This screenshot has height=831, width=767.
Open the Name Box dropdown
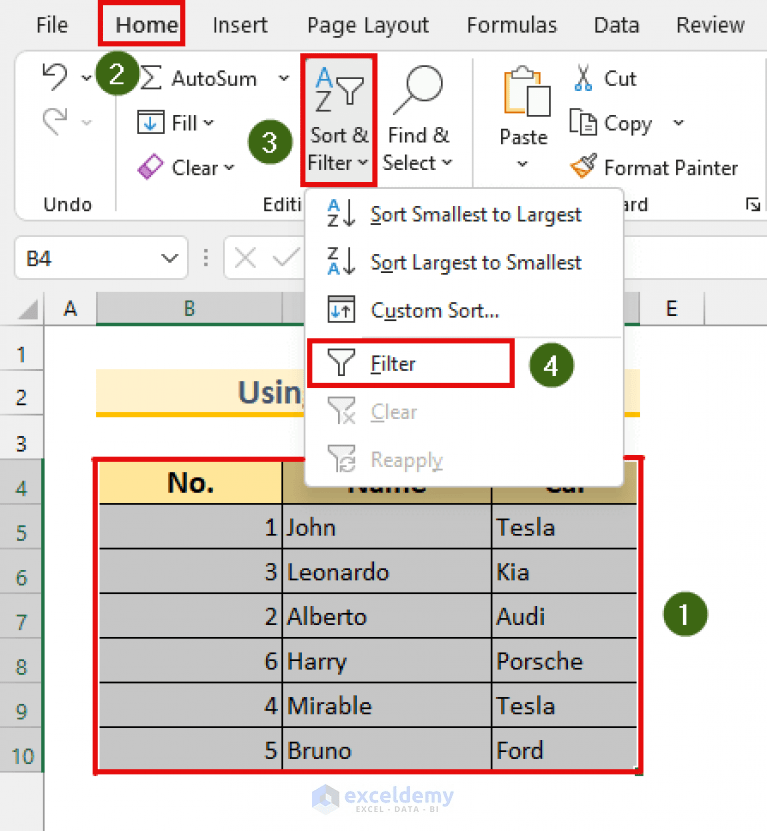point(167,258)
